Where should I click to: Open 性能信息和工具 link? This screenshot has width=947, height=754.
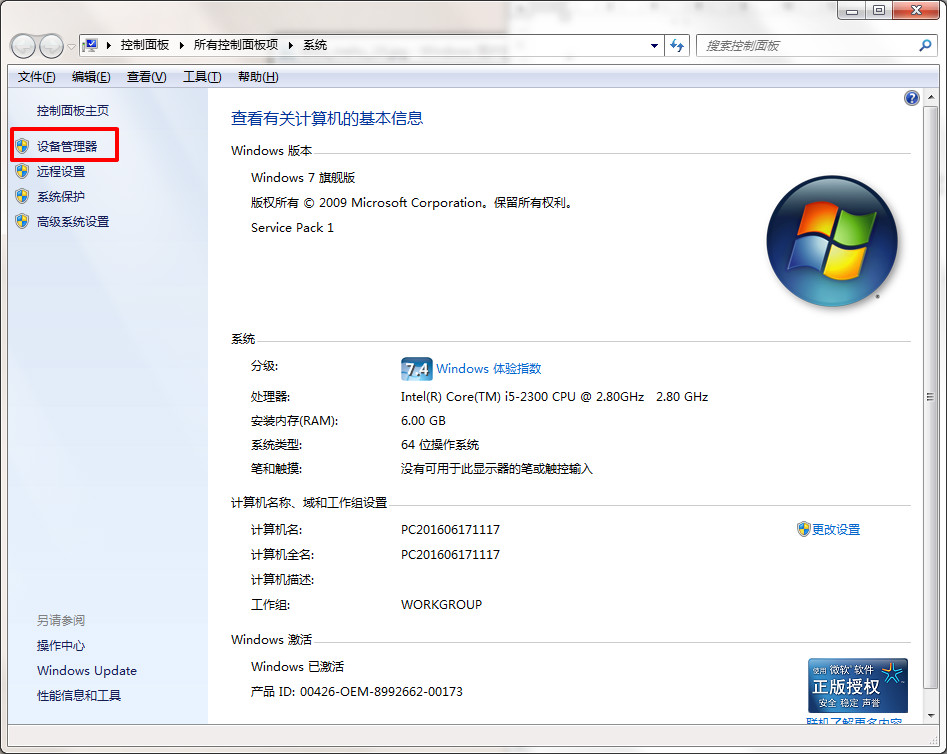click(x=79, y=696)
